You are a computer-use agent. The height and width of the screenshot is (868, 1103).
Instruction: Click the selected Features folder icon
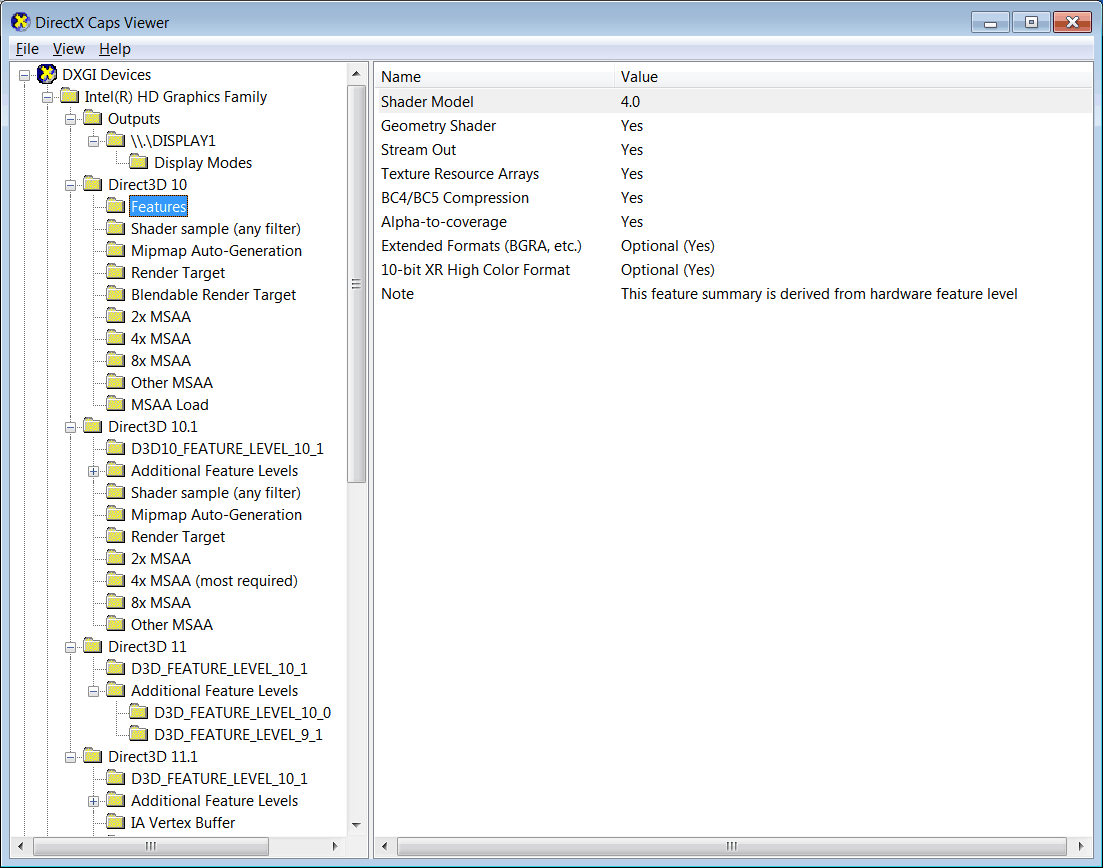115,206
